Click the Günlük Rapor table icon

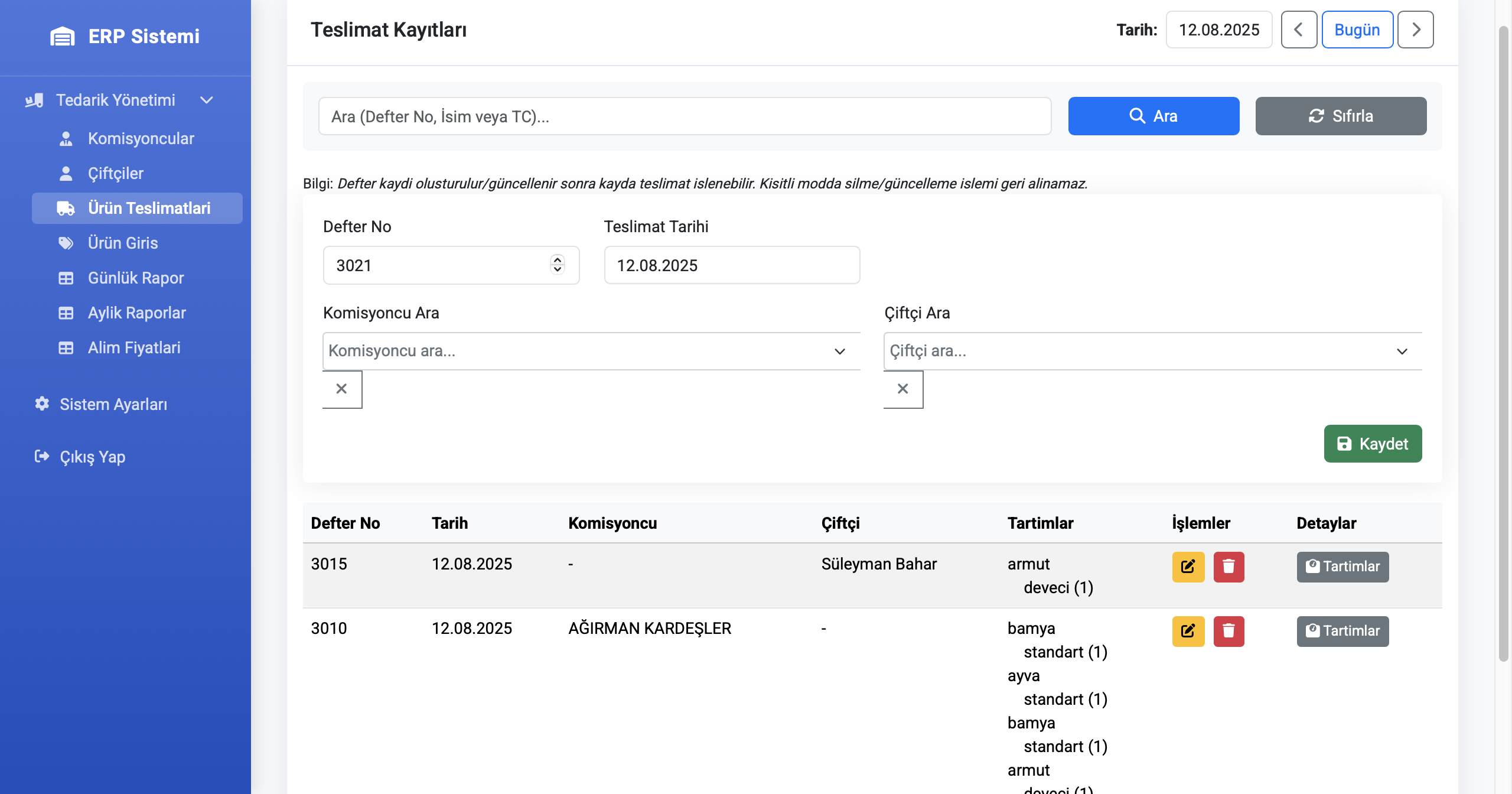pyautogui.click(x=66, y=278)
